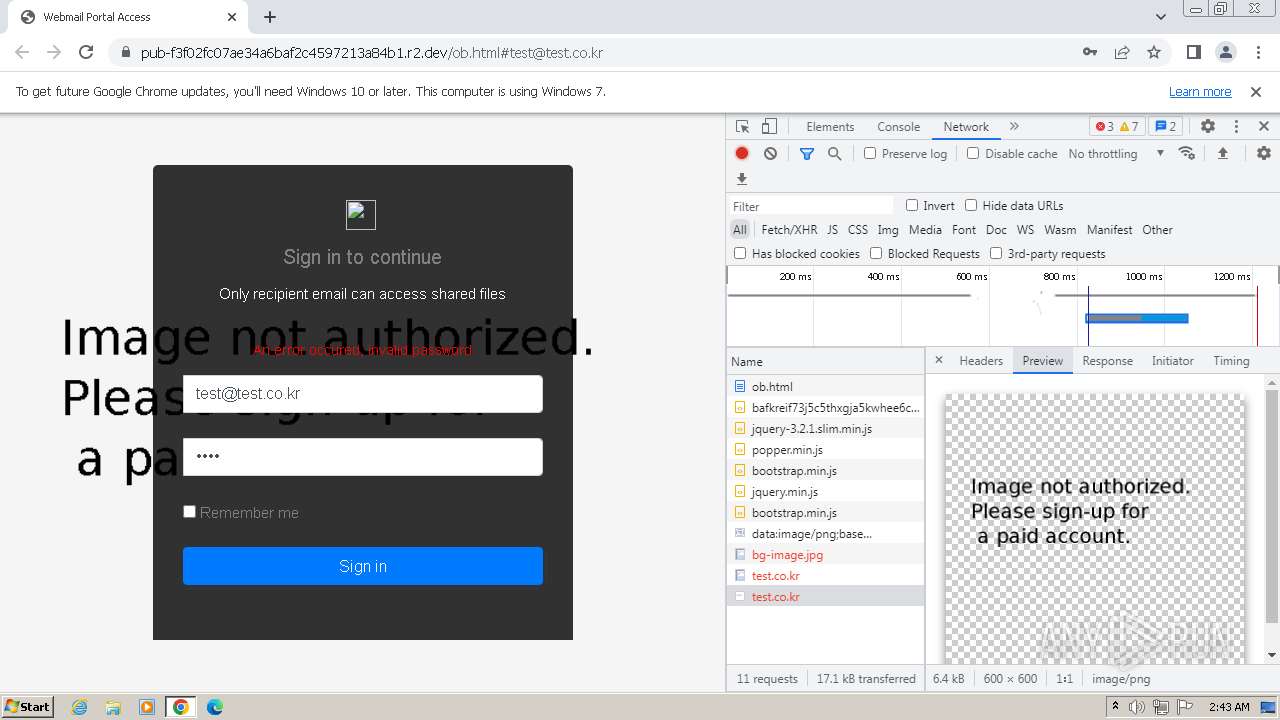Open Chrome three-dot menu

tap(1257, 52)
